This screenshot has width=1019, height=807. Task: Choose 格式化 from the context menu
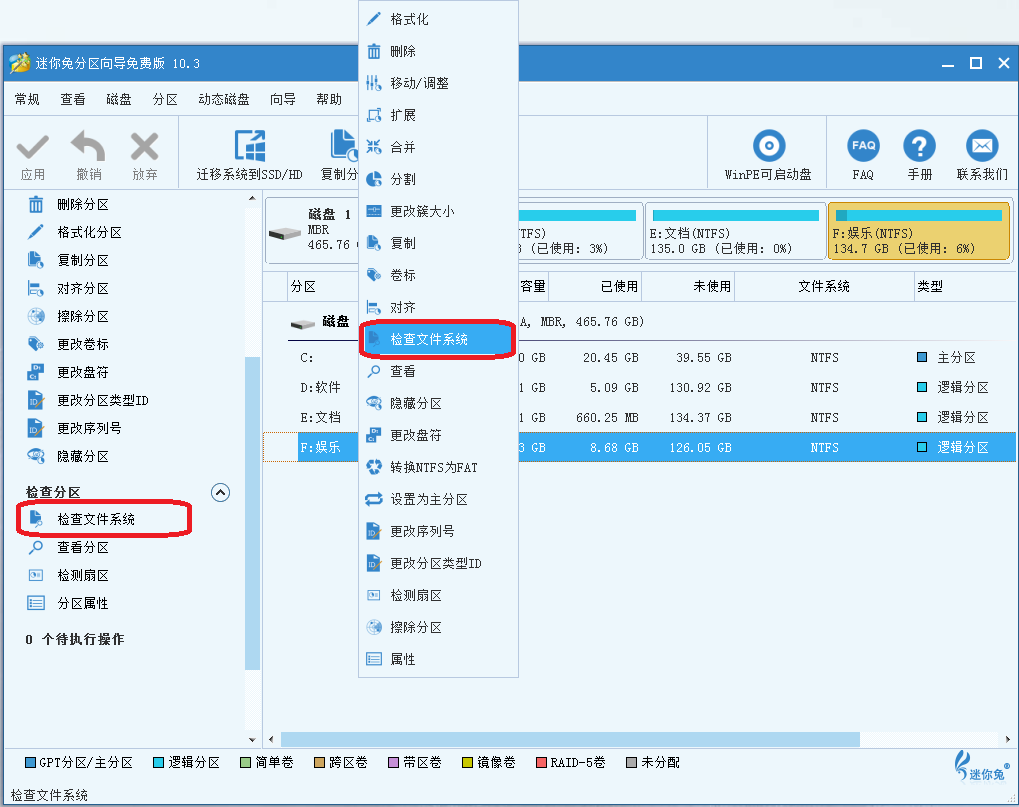(438, 19)
